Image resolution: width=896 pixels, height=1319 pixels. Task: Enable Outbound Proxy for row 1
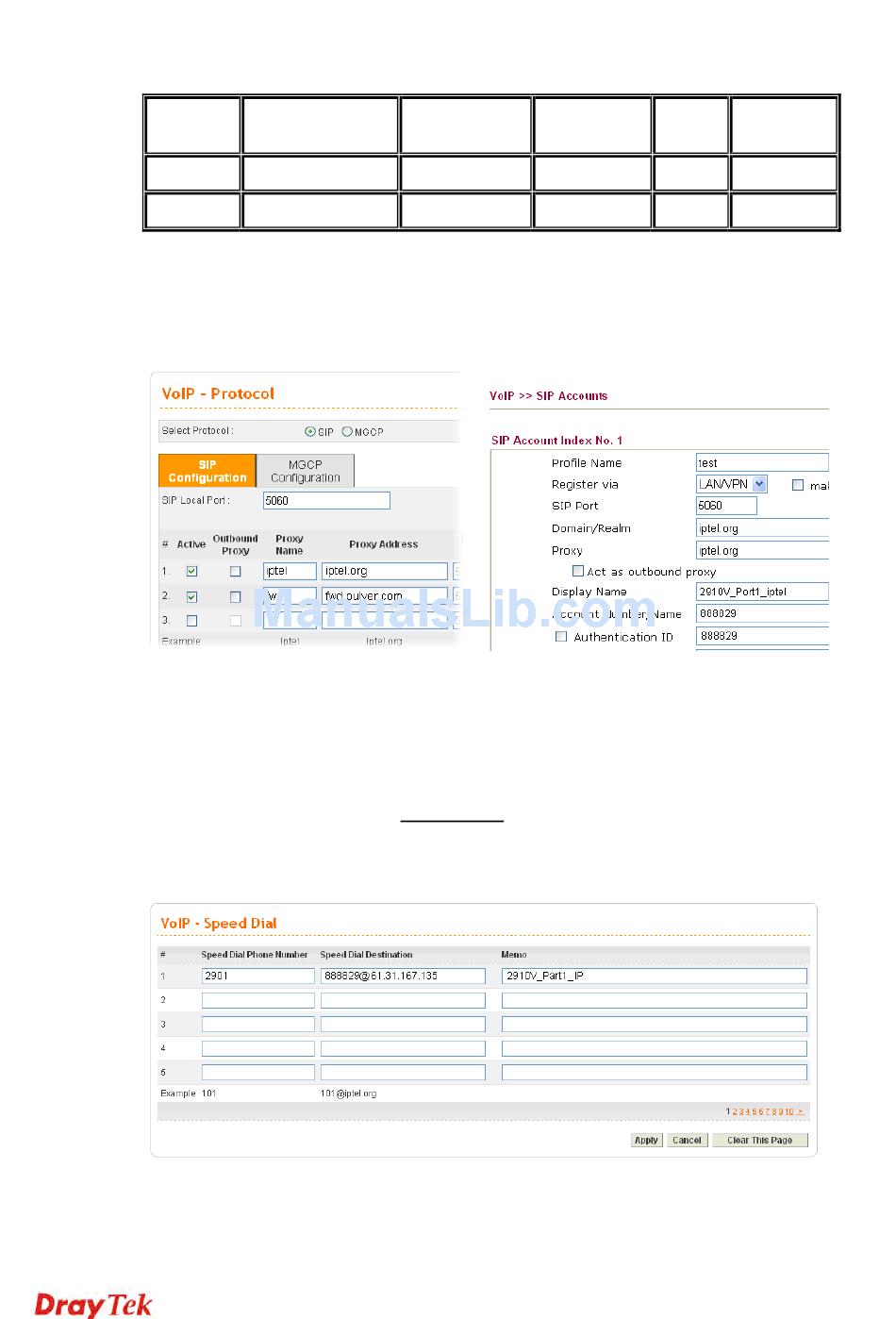pyautogui.click(x=236, y=571)
